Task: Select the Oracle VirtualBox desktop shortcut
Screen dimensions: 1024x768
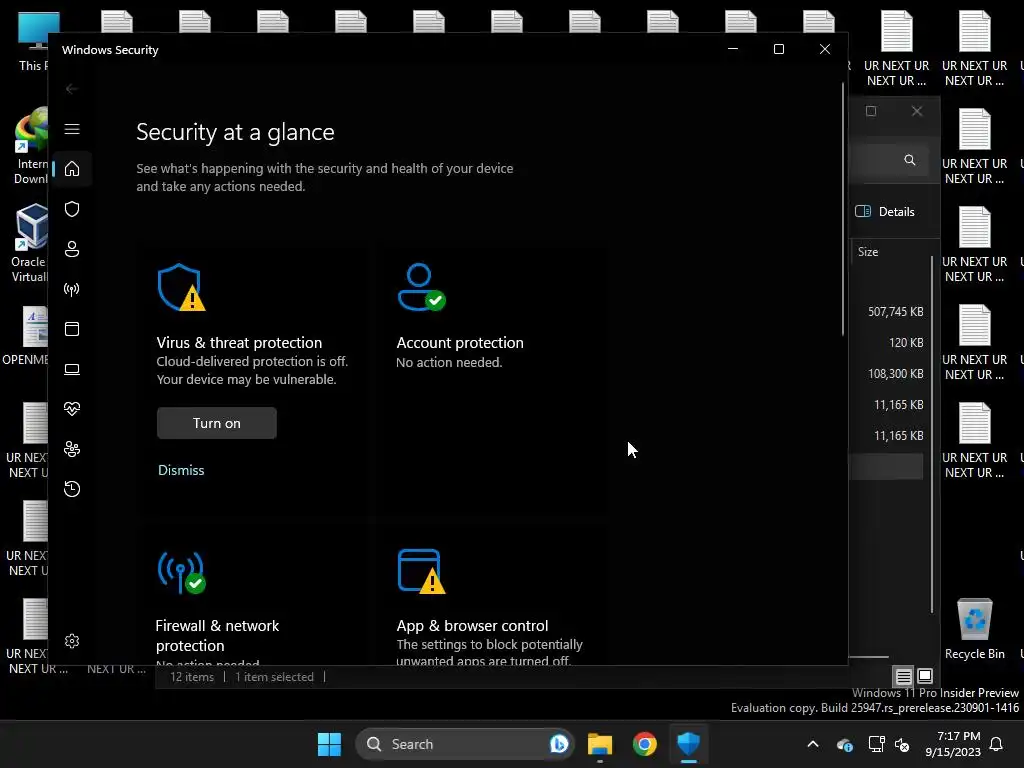Action: 29,243
